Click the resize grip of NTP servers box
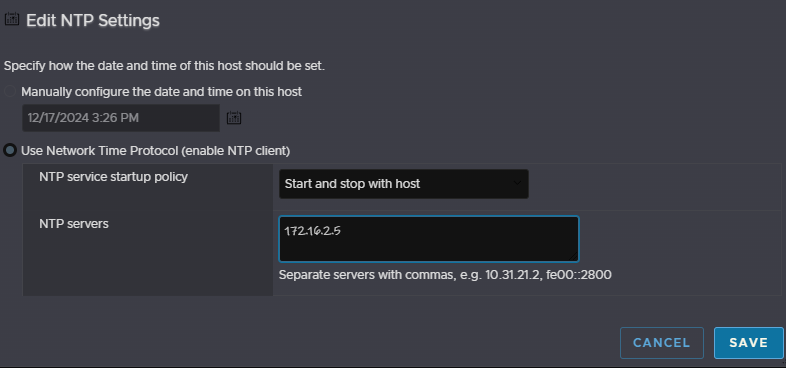The height and width of the screenshot is (368, 786). [574, 257]
